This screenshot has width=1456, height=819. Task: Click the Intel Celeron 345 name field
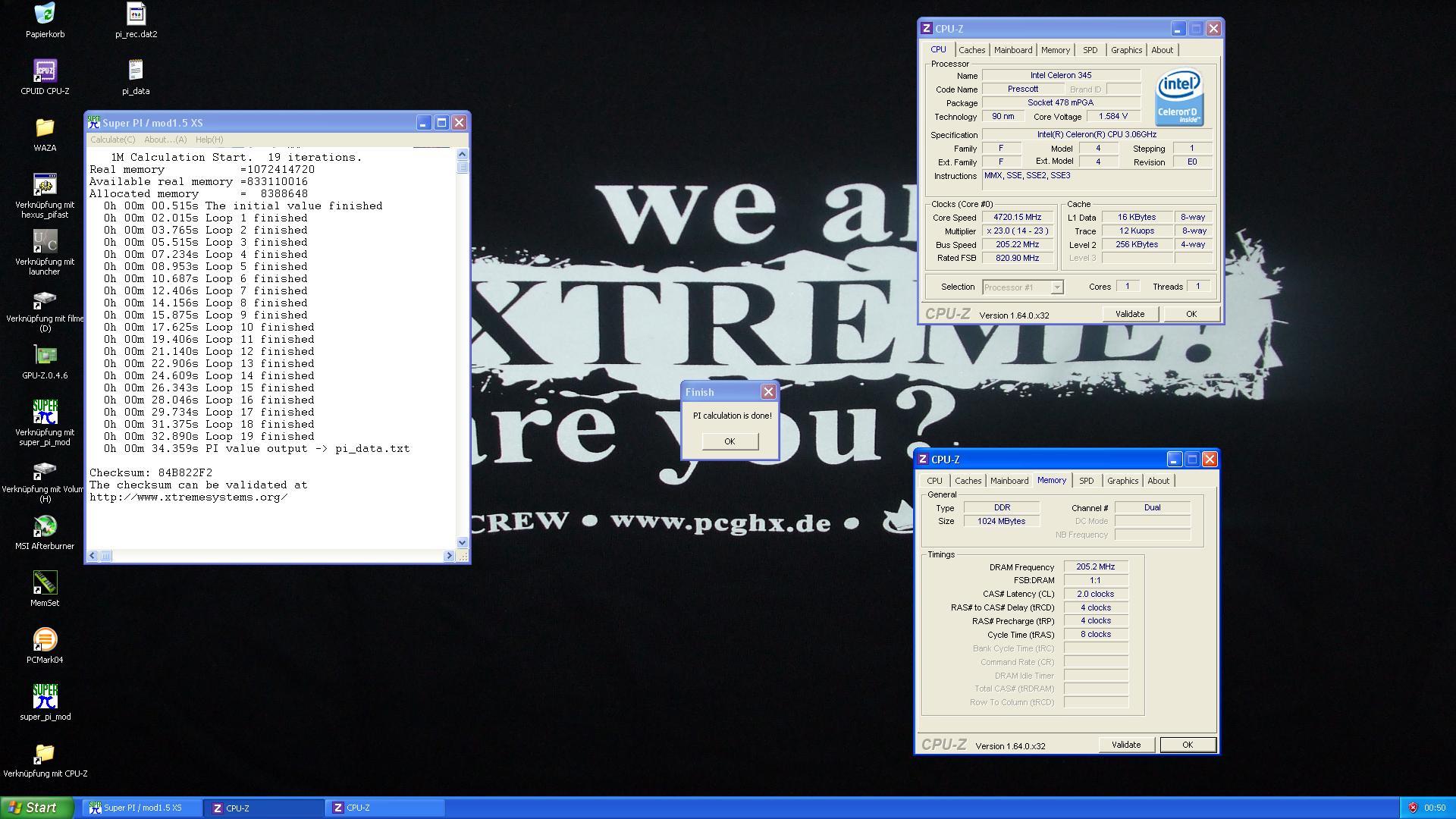[1061, 76]
